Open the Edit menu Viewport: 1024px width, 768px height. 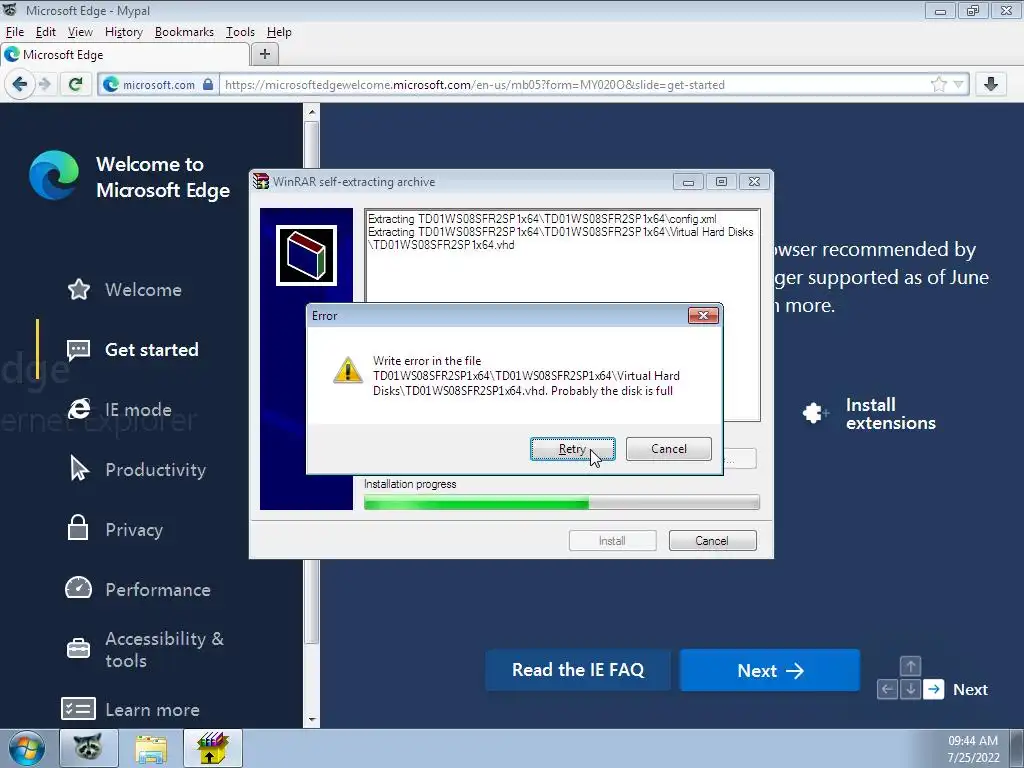[46, 32]
